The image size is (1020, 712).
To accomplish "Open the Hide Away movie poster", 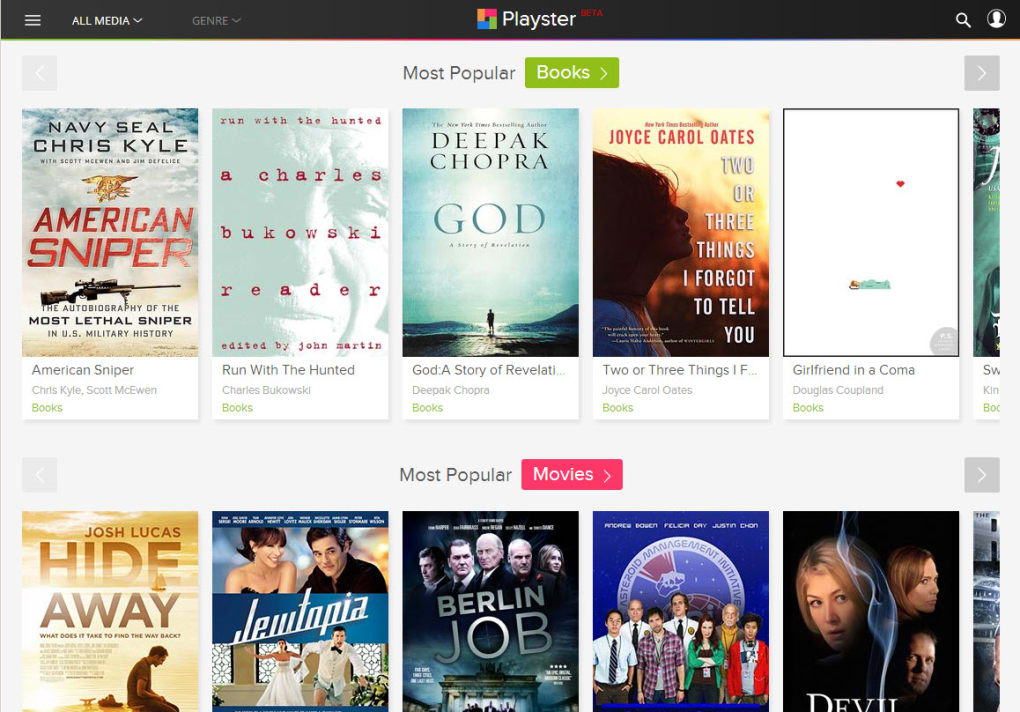I will click(110, 611).
